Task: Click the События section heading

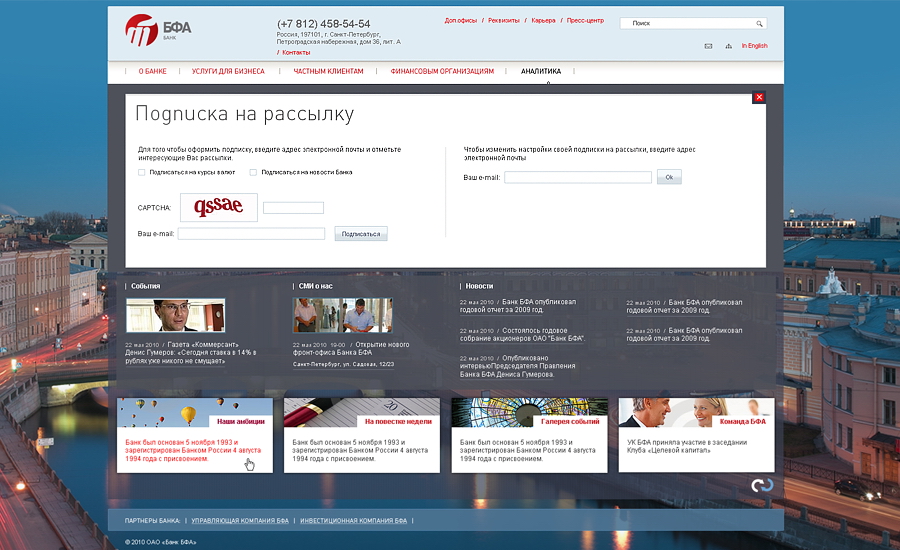Action: 146,286
